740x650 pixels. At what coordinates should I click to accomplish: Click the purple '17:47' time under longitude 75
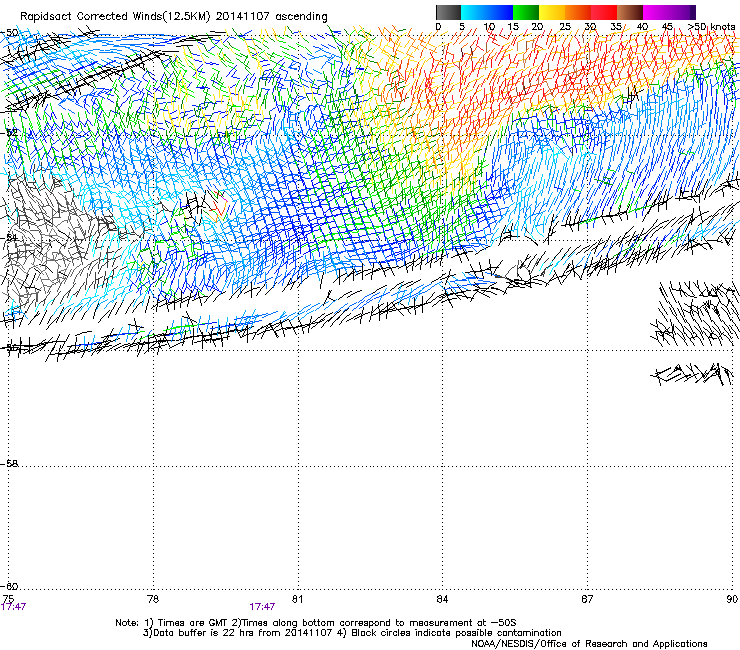coord(13,607)
